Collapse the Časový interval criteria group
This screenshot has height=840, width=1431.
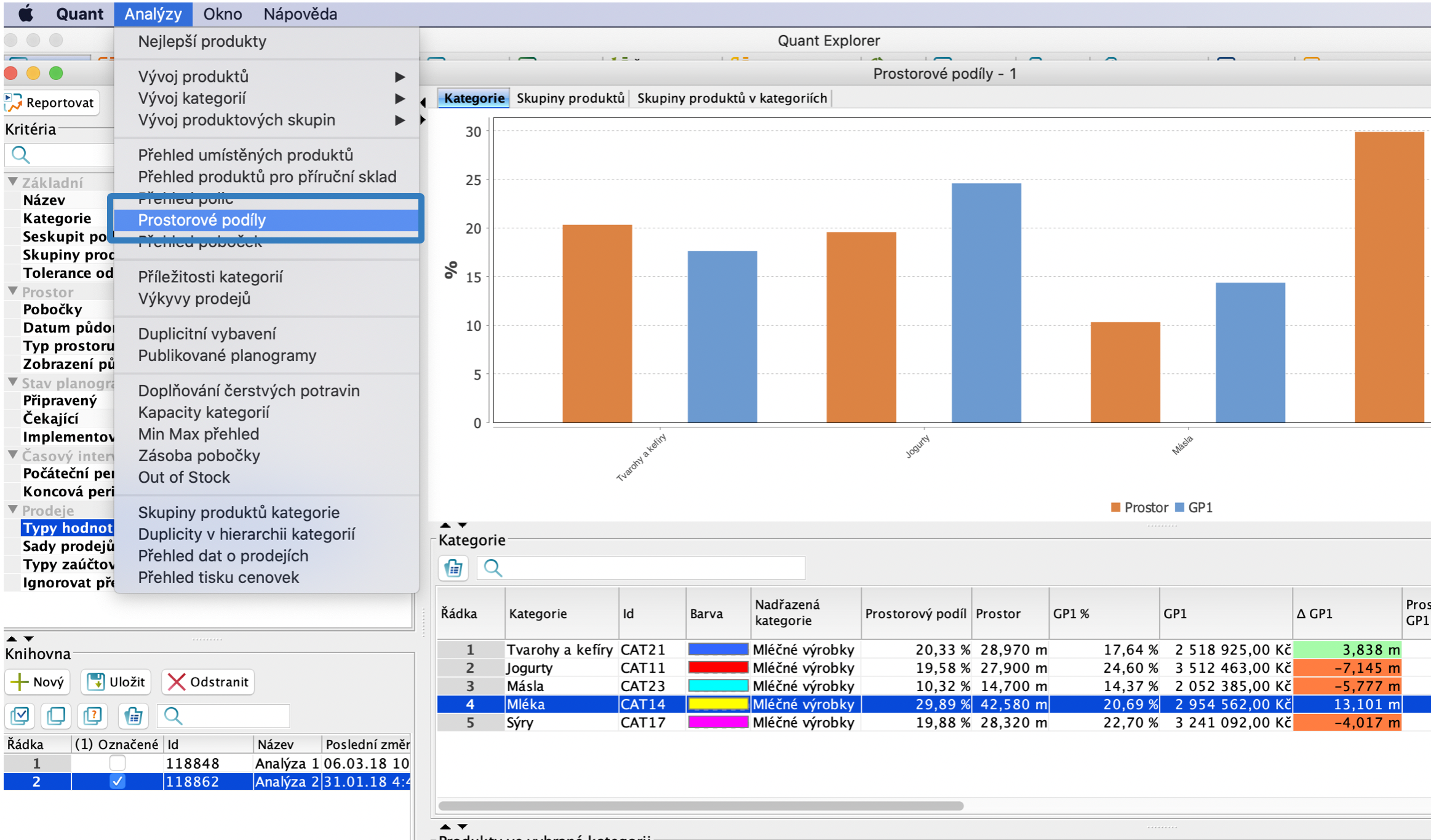(x=13, y=455)
